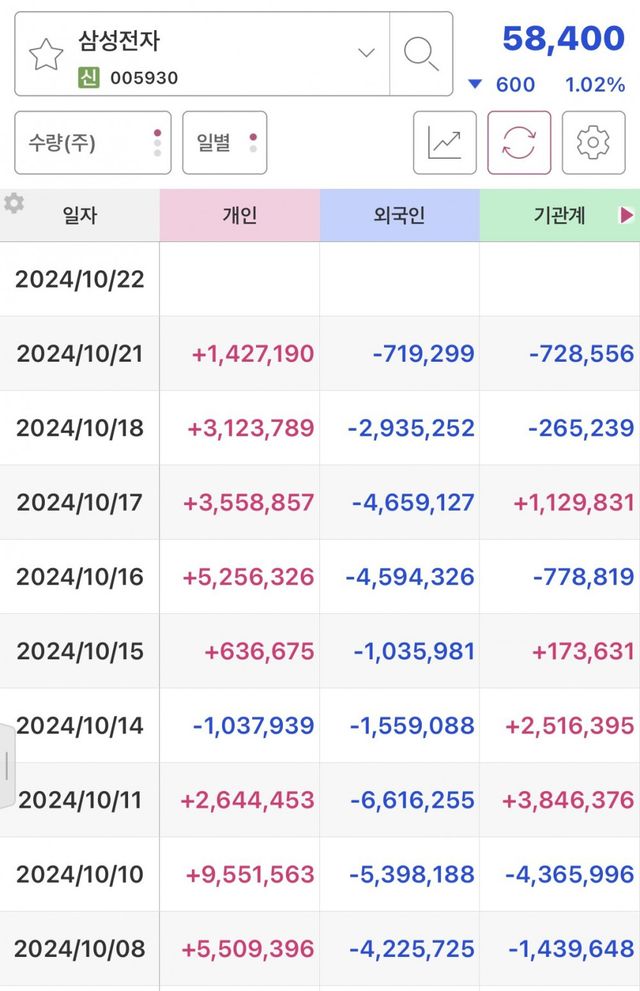Click the 일자 date column header
The height and width of the screenshot is (991, 640).
pyautogui.click(x=80, y=215)
